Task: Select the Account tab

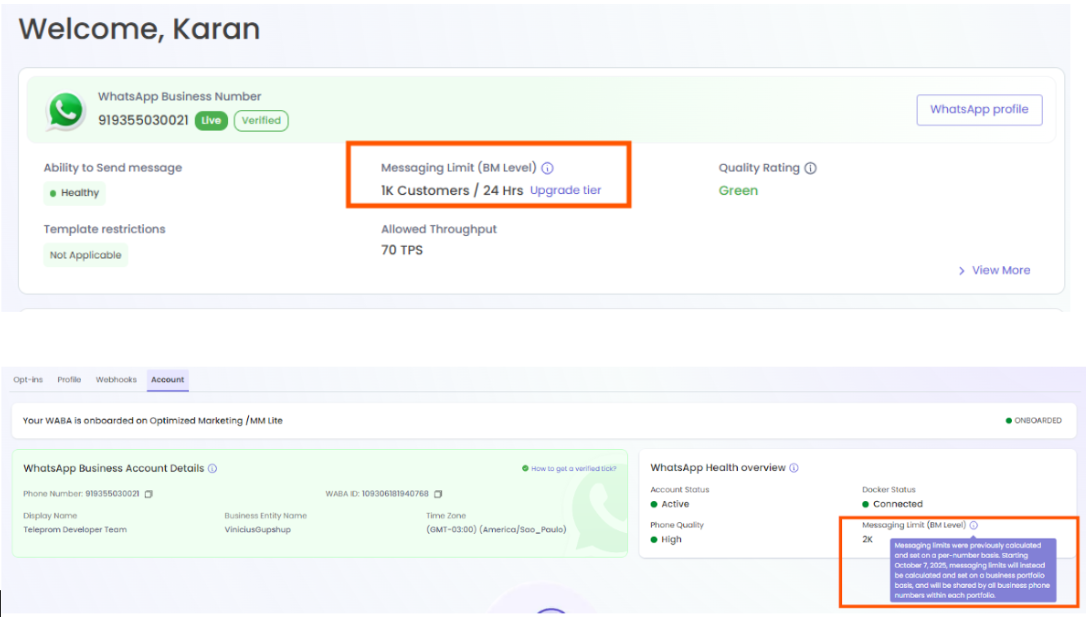Action: (x=168, y=379)
